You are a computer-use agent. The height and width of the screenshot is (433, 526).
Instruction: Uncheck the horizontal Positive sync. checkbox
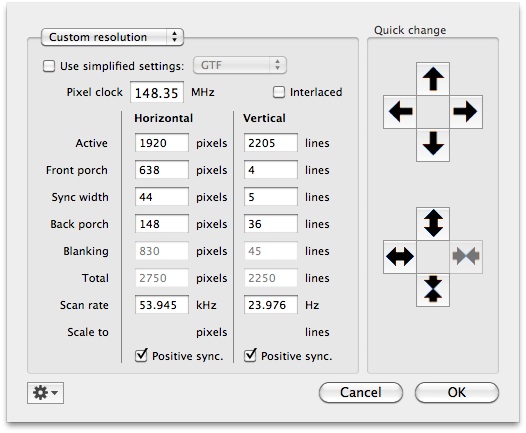tap(141, 355)
